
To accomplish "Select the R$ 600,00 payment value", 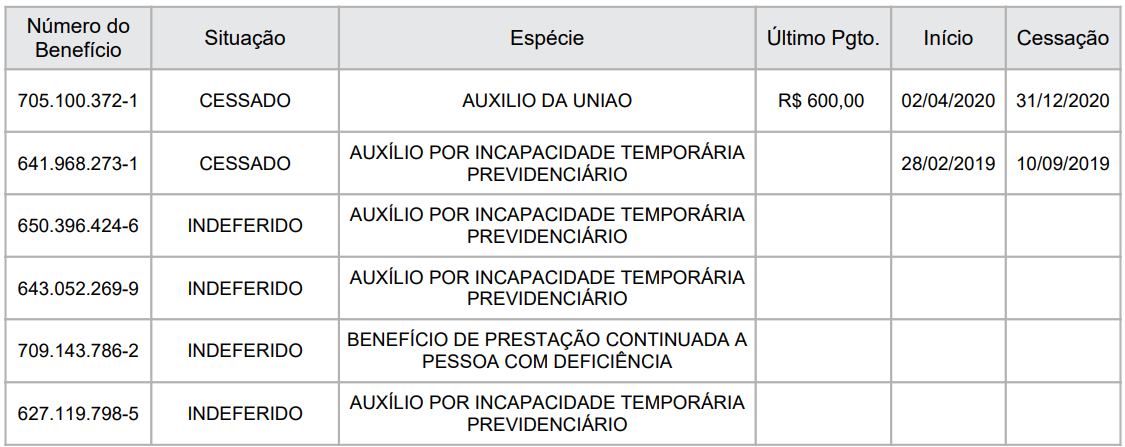I will coord(821,101).
